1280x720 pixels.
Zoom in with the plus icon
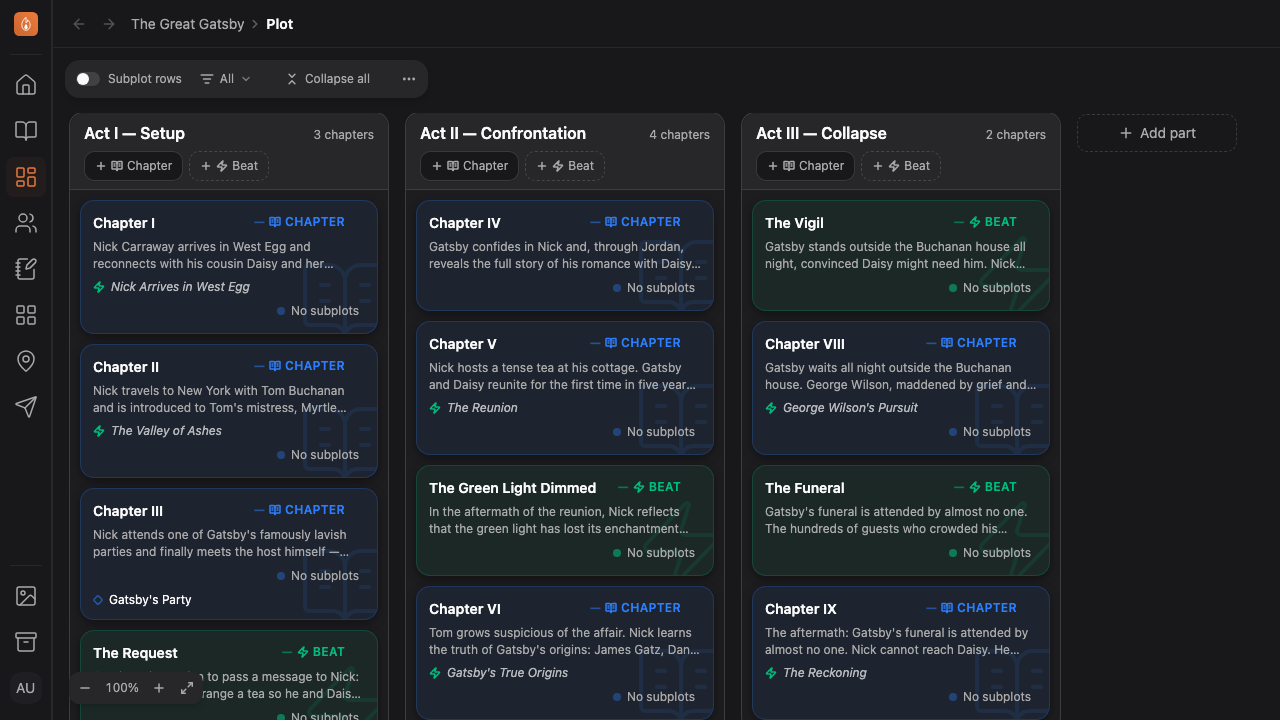click(159, 688)
